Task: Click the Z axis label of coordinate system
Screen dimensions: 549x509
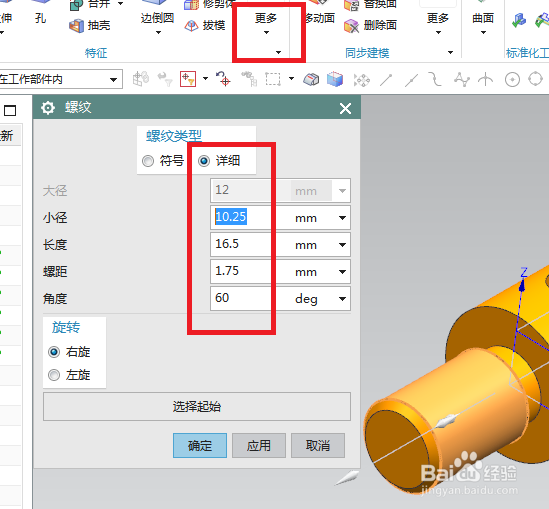Action: [524, 272]
